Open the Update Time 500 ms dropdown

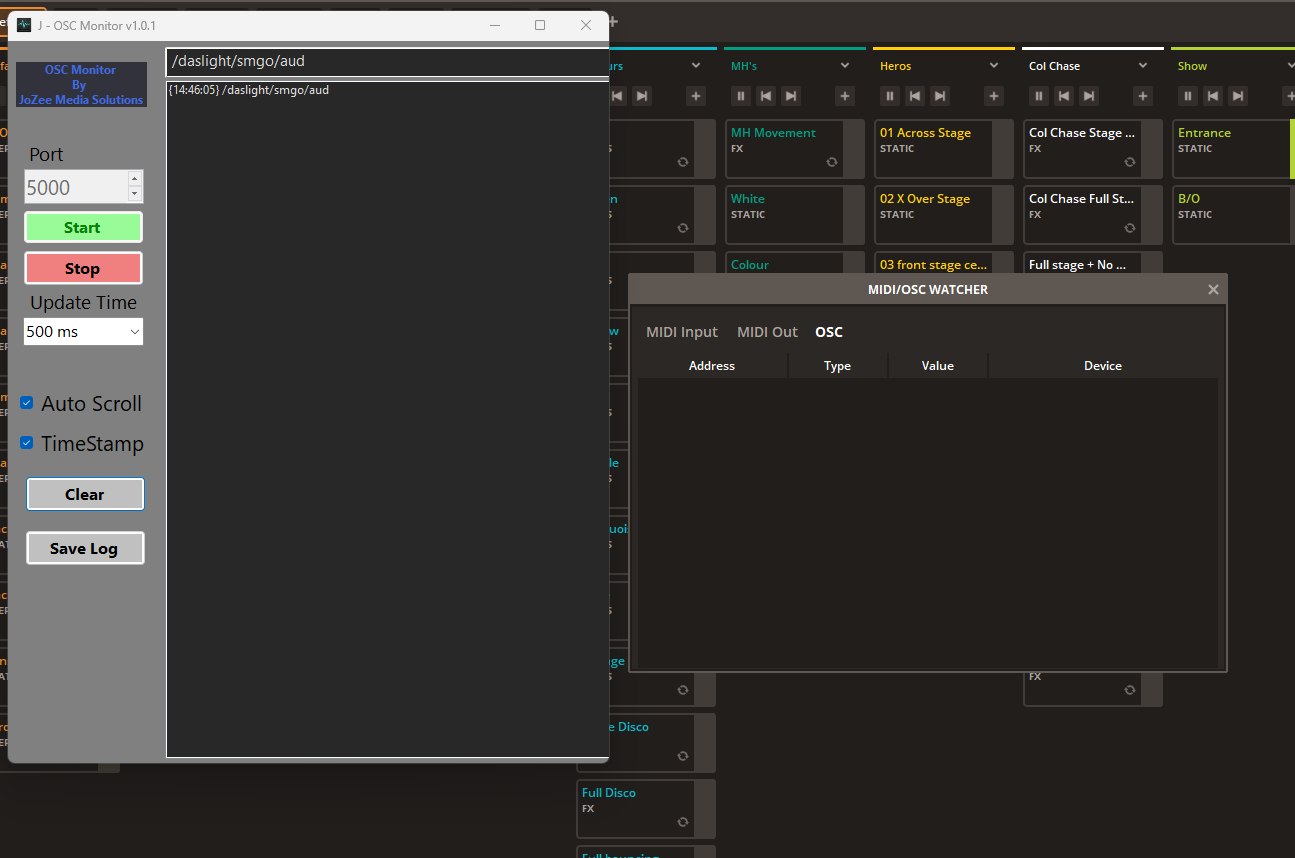pyautogui.click(x=83, y=331)
